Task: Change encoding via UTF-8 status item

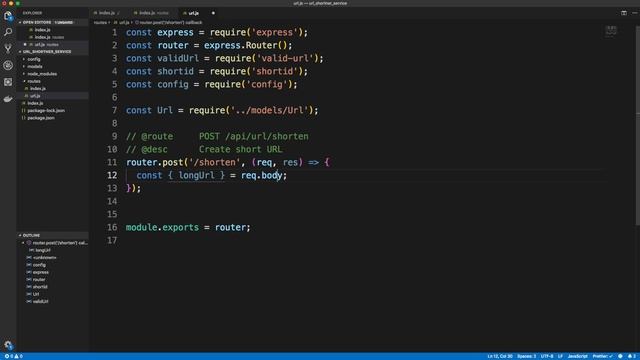Action: coord(547,356)
